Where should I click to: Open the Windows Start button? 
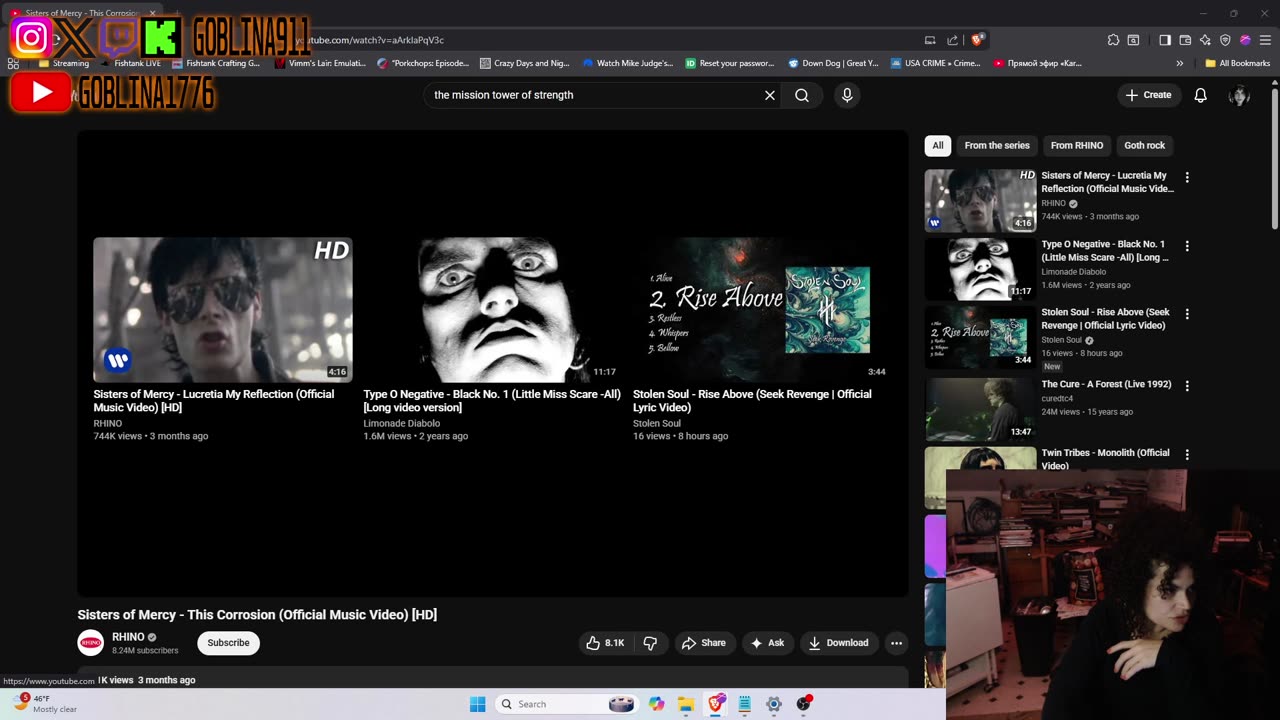click(478, 704)
